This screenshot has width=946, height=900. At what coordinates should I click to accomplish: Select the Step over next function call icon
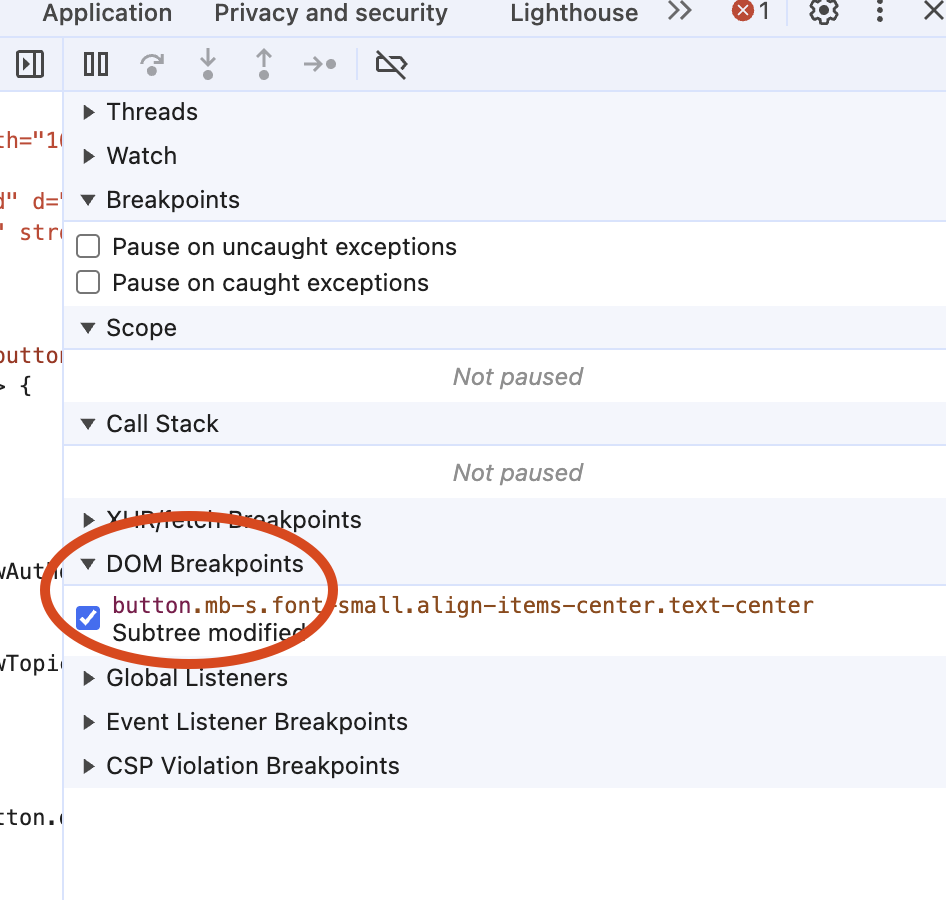click(152, 63)
